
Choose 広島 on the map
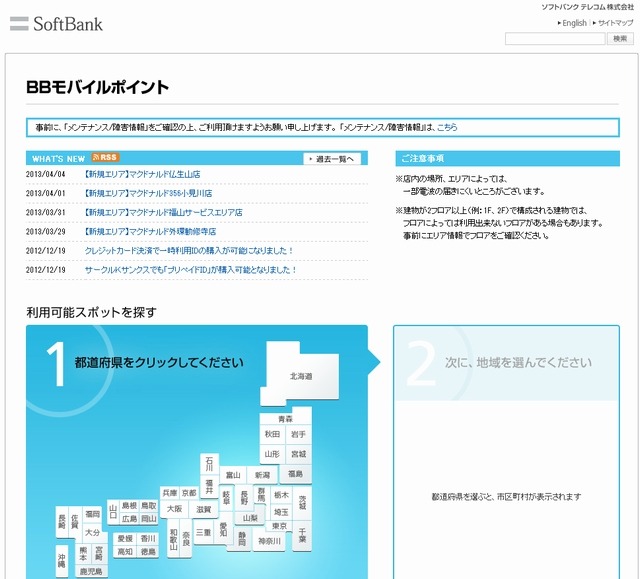click(x=129, y=519)
